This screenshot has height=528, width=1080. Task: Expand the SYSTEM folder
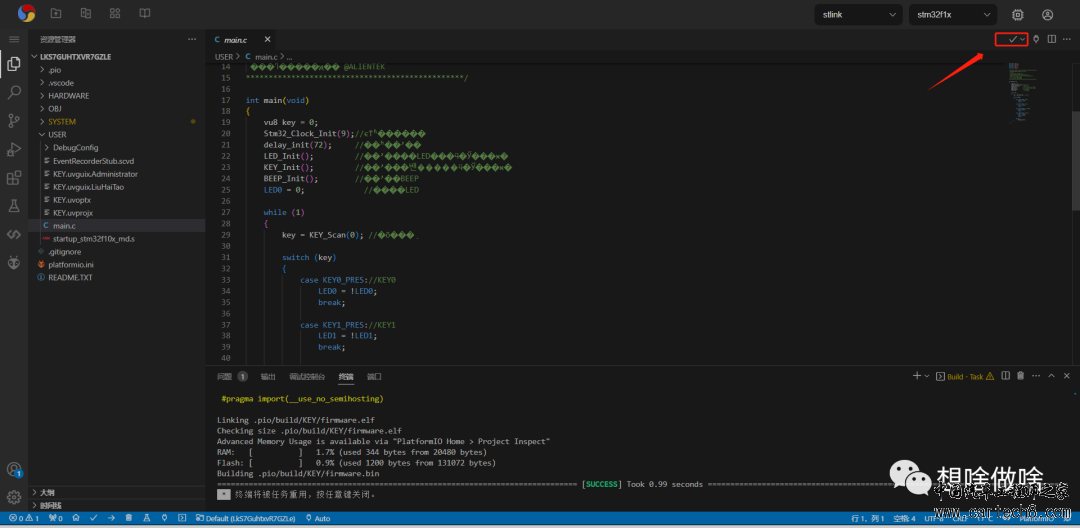[116, 122]
